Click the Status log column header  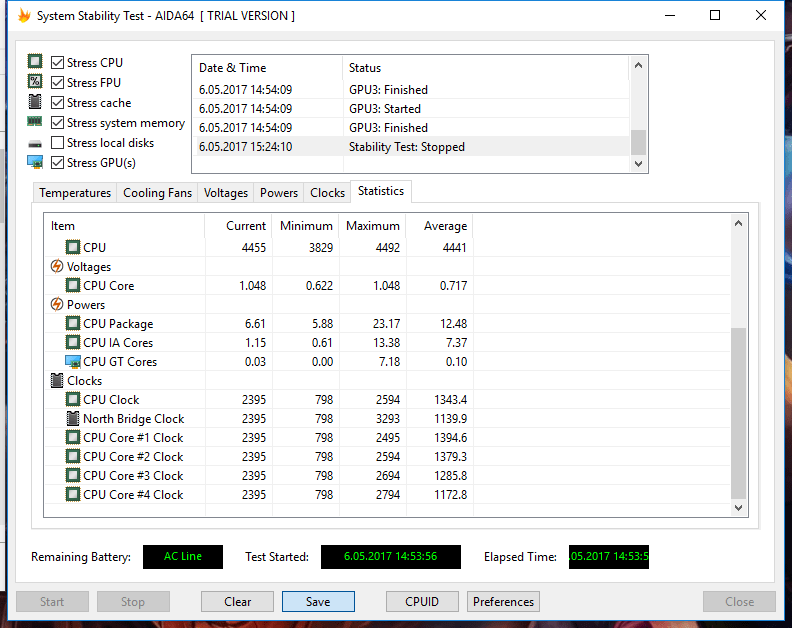coord(486,68)
